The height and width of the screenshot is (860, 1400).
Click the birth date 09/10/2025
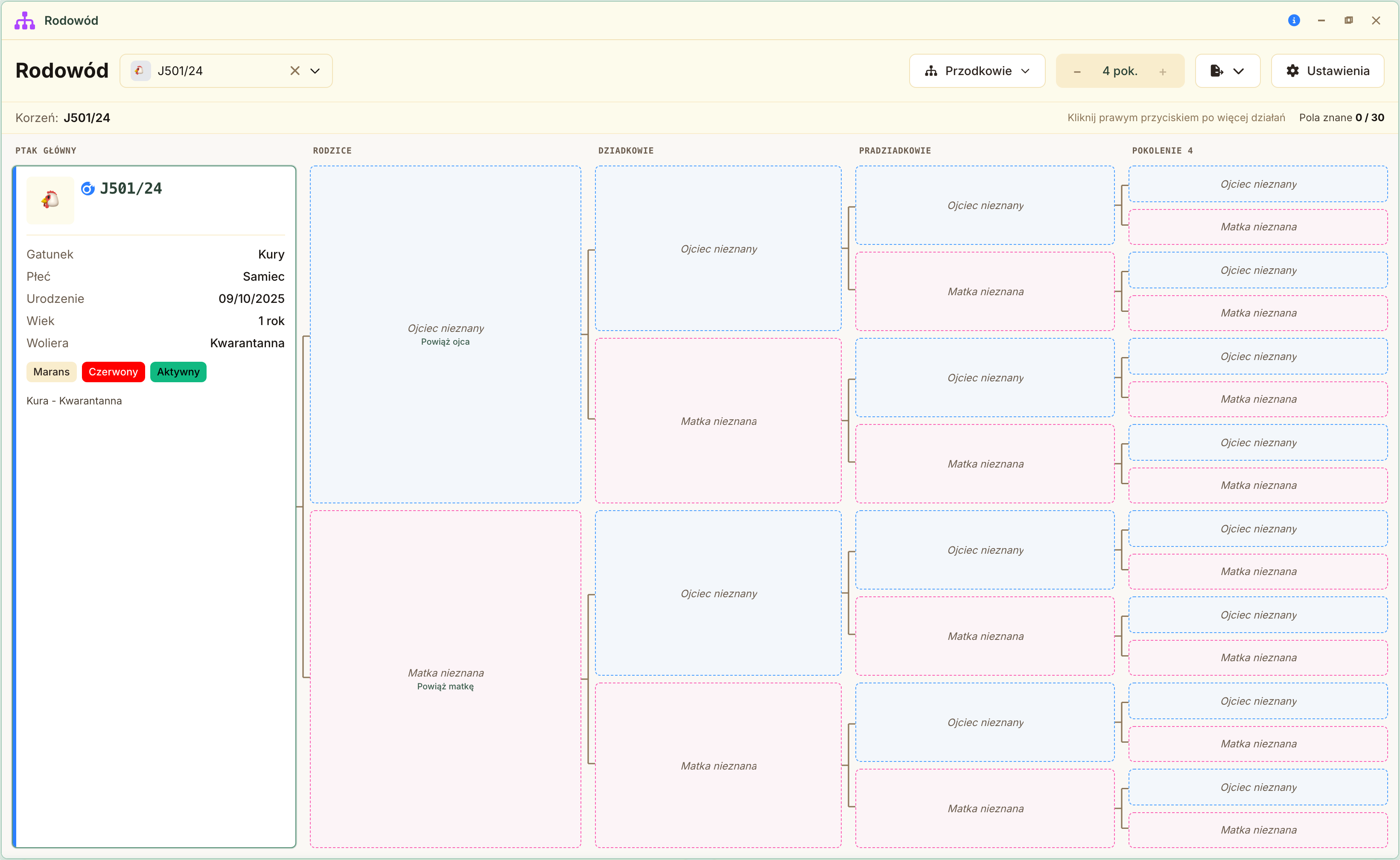(251, 299)
